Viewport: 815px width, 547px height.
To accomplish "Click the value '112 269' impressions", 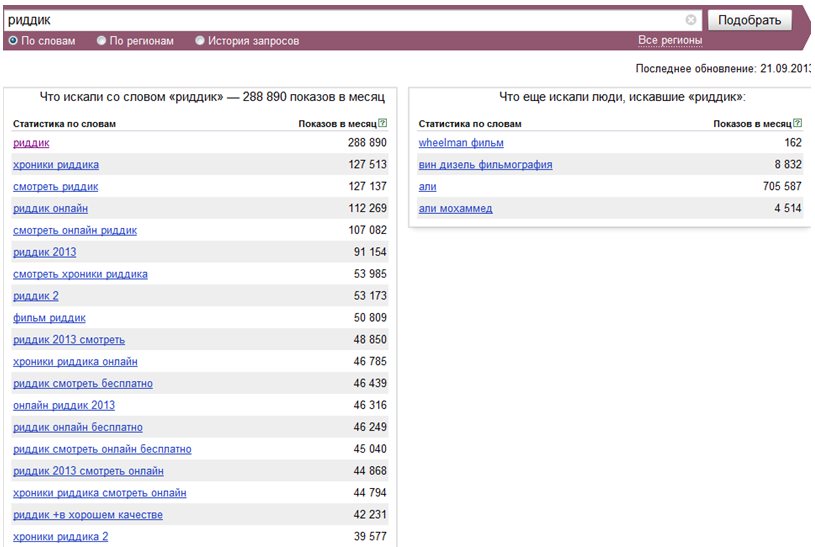I will click(x=367, y=208).
